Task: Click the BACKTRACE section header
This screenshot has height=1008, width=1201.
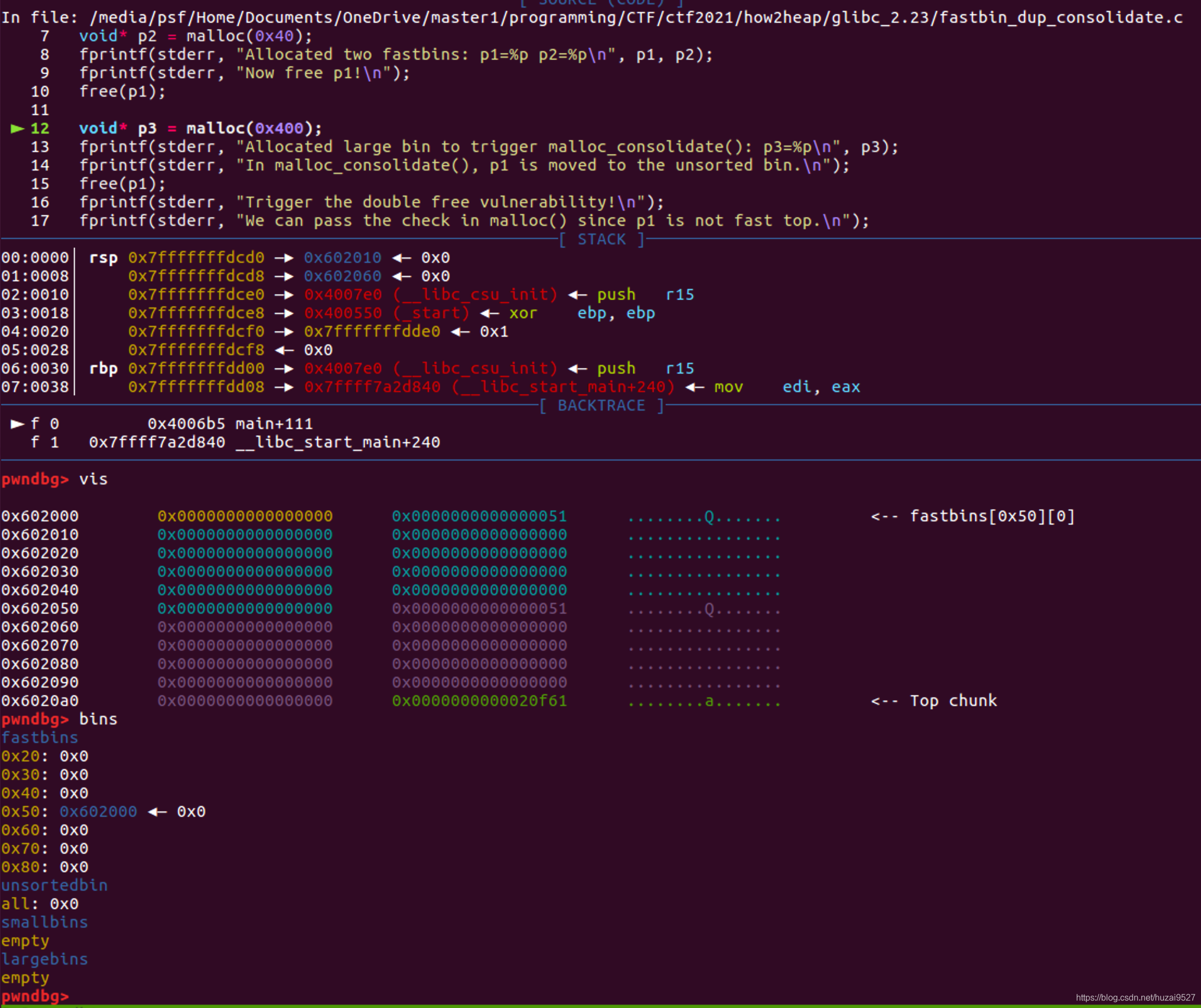Action: tap(602, 406)
